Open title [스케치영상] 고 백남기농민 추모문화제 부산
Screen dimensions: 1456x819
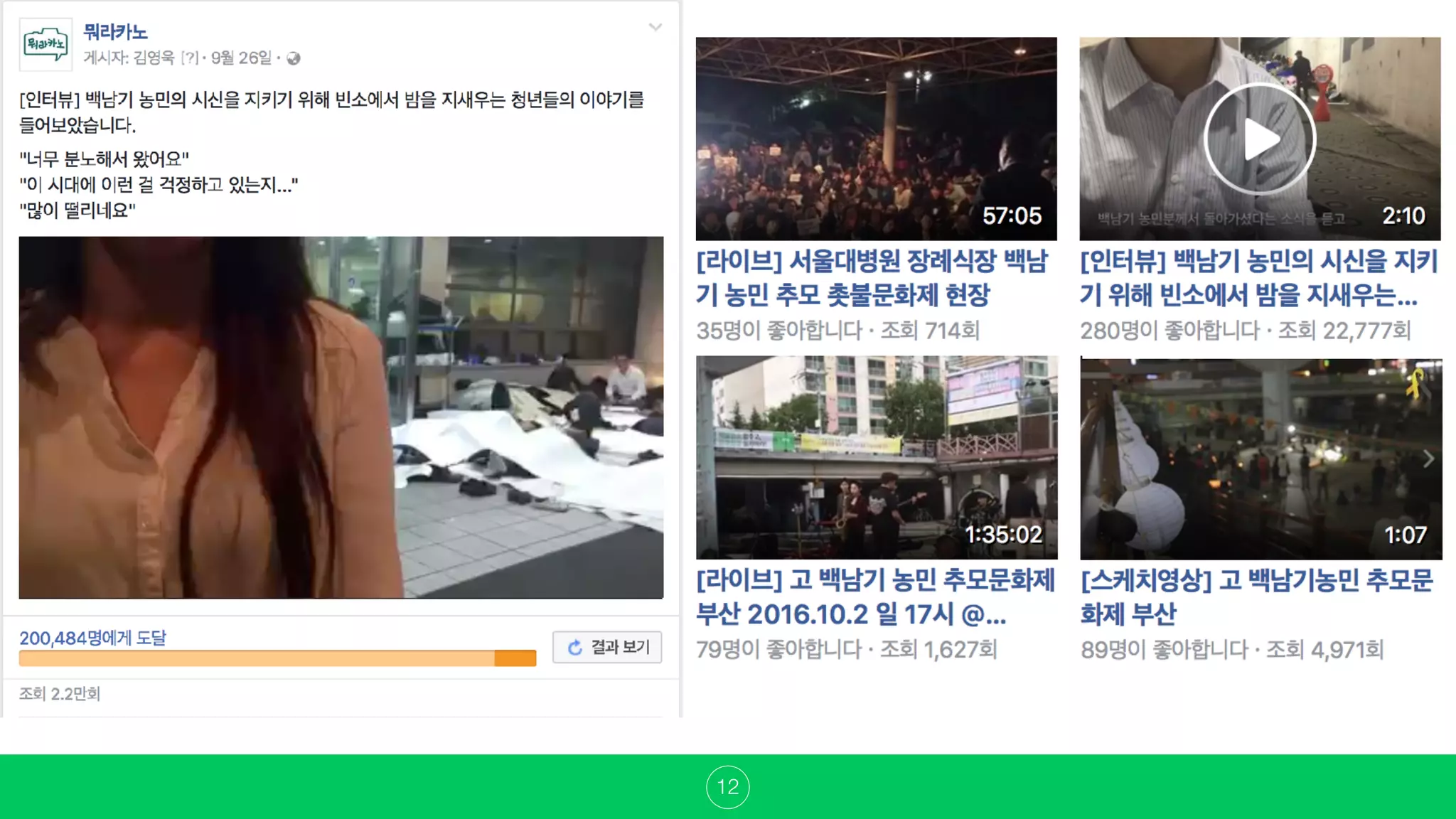pyautogui.click(x=1257, y=597)
